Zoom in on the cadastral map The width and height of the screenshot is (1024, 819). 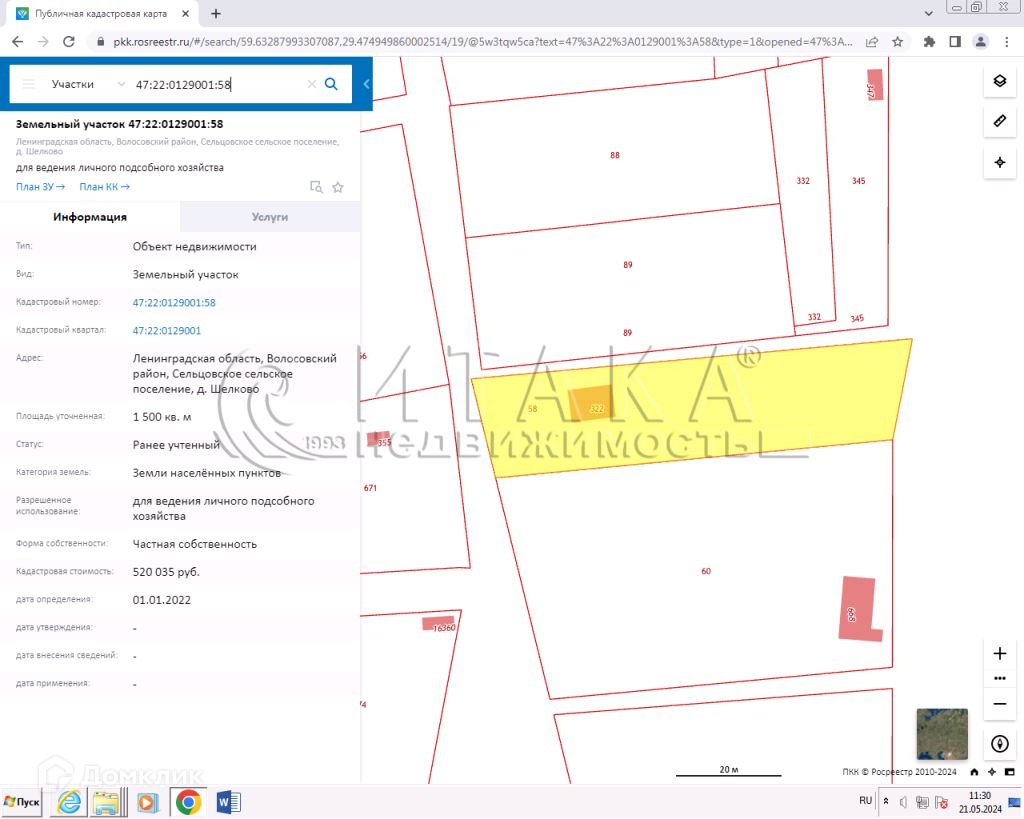[999, 654]
